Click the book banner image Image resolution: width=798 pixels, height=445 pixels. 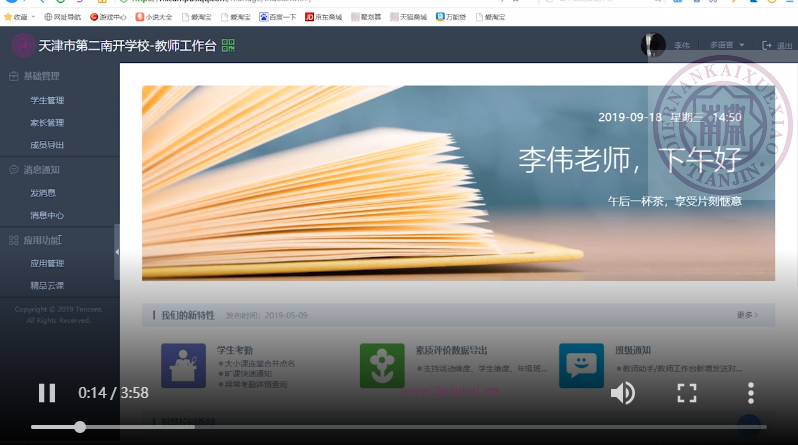click(x=459, y=183)
